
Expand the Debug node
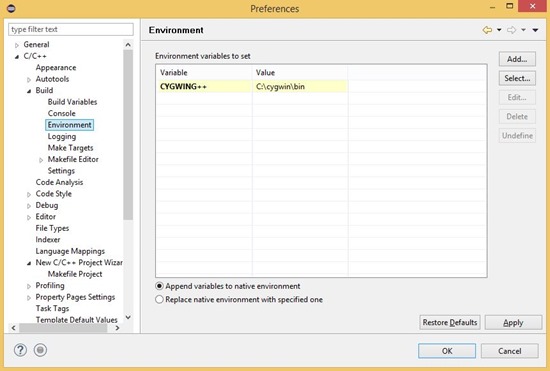29,206
